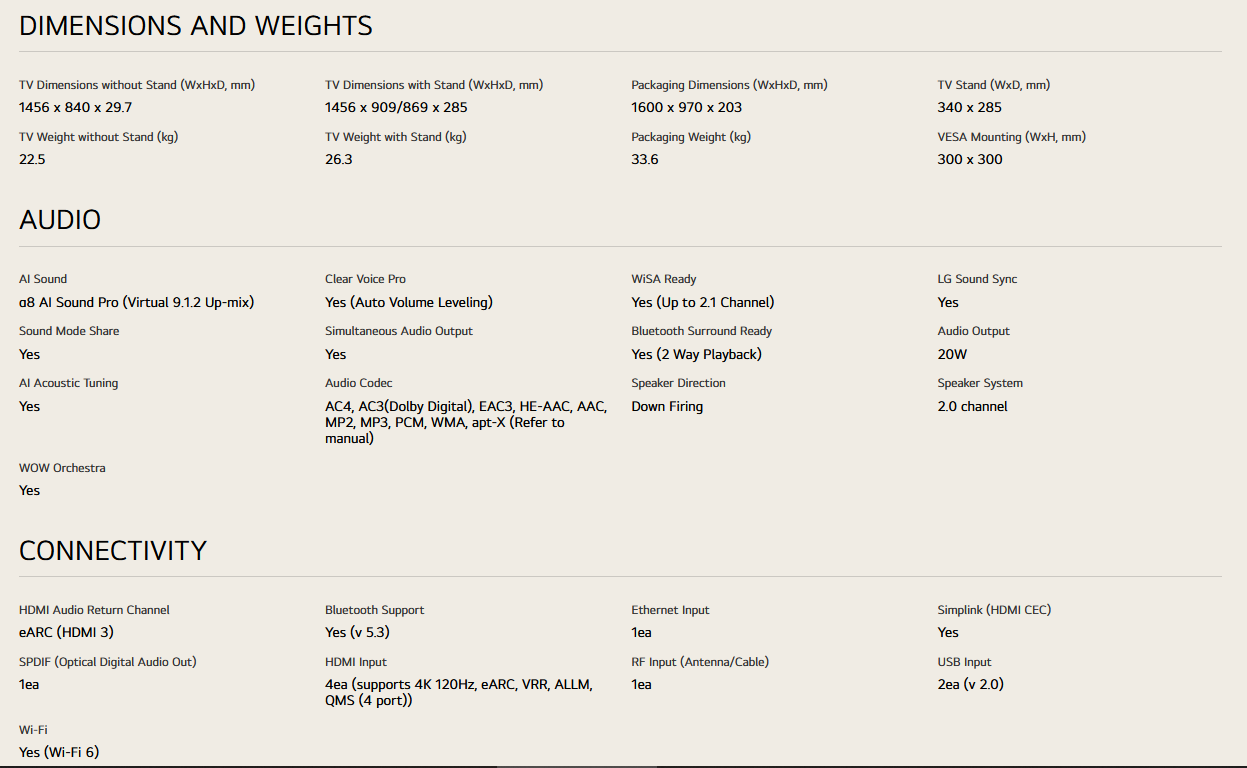Click the AUDIO section heading
This screenshot has height=768, width=1247.
pyautogui.click(x=60, y=220)
